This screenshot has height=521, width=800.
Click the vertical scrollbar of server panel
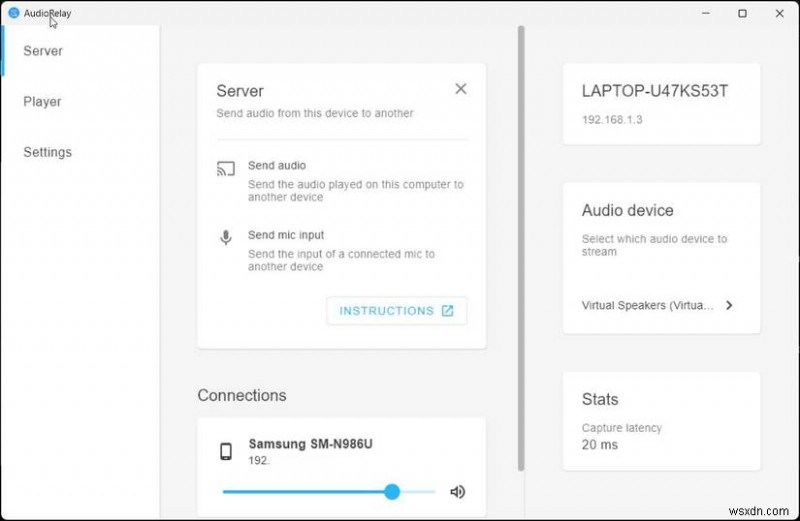point(521,248)
